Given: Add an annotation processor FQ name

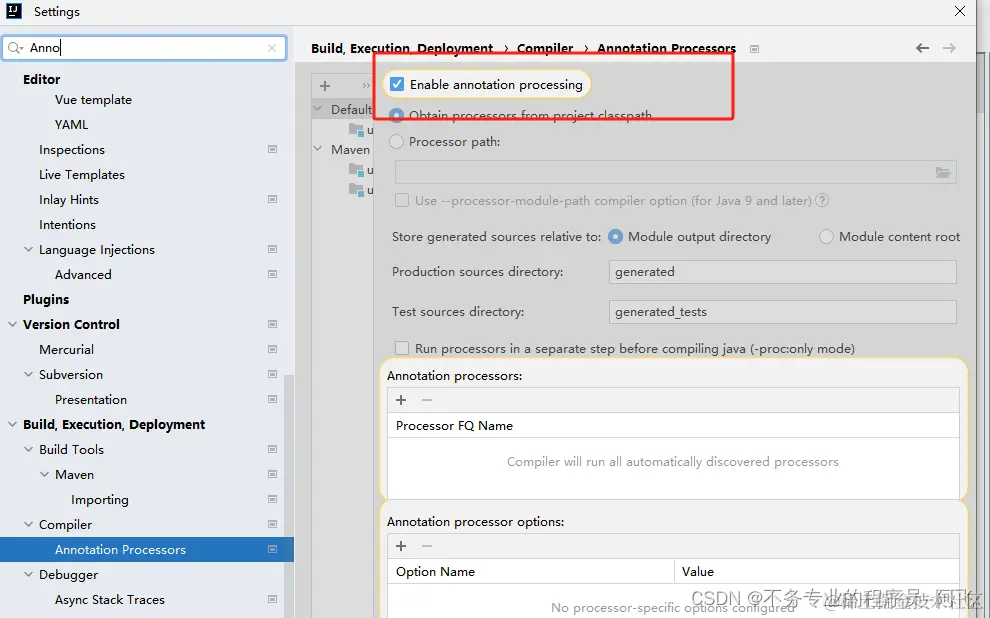Looking at the screenshot, I should pyautogui.click(x=401, y=400).
